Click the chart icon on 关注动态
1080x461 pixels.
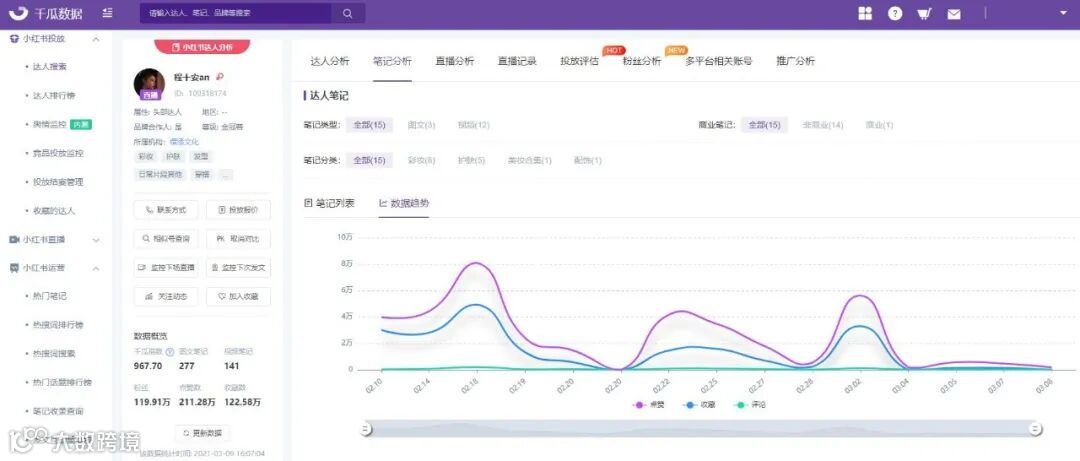pos(149,296)
